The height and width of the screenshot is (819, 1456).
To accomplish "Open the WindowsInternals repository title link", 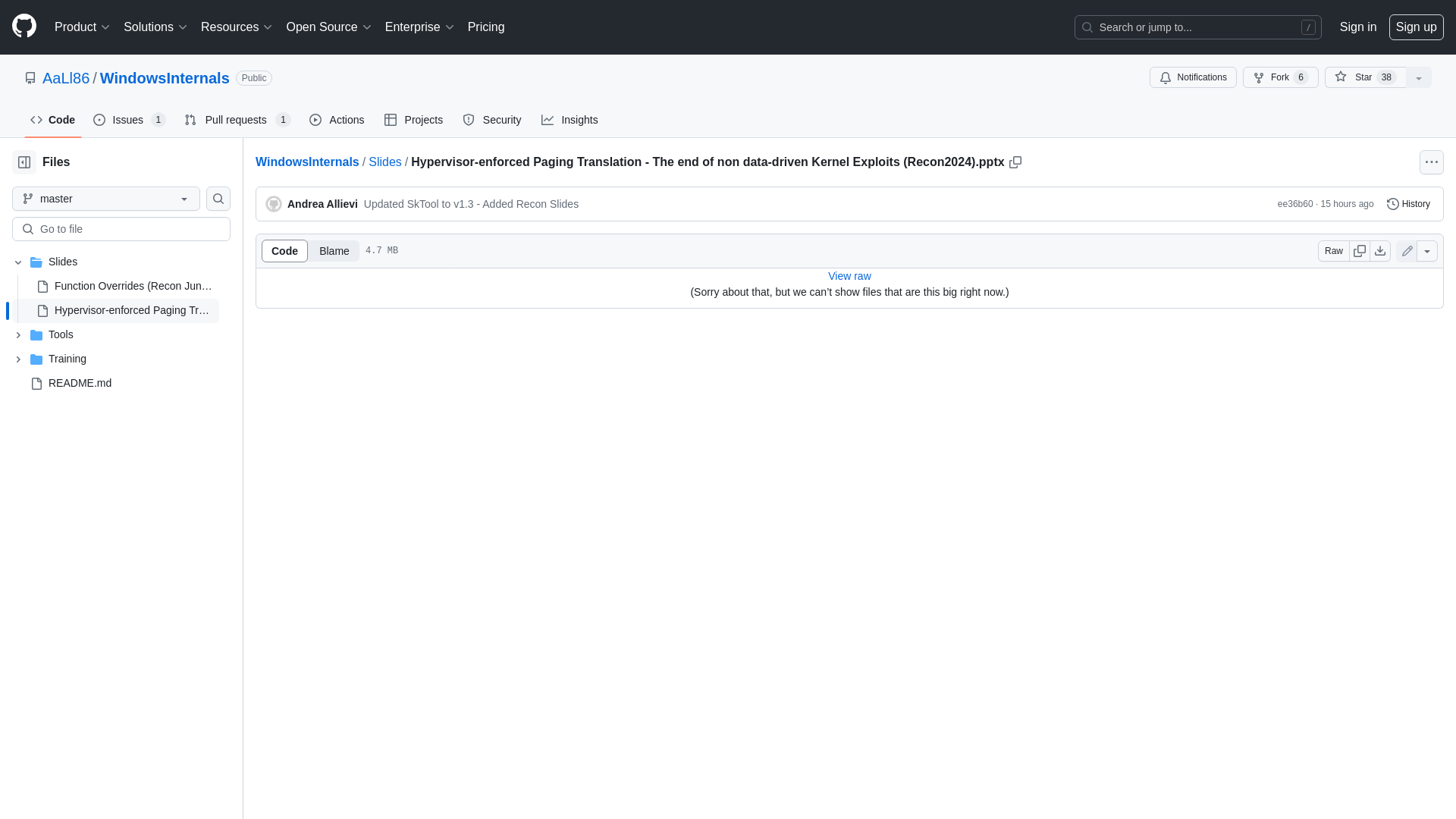I will pos(165,78).
